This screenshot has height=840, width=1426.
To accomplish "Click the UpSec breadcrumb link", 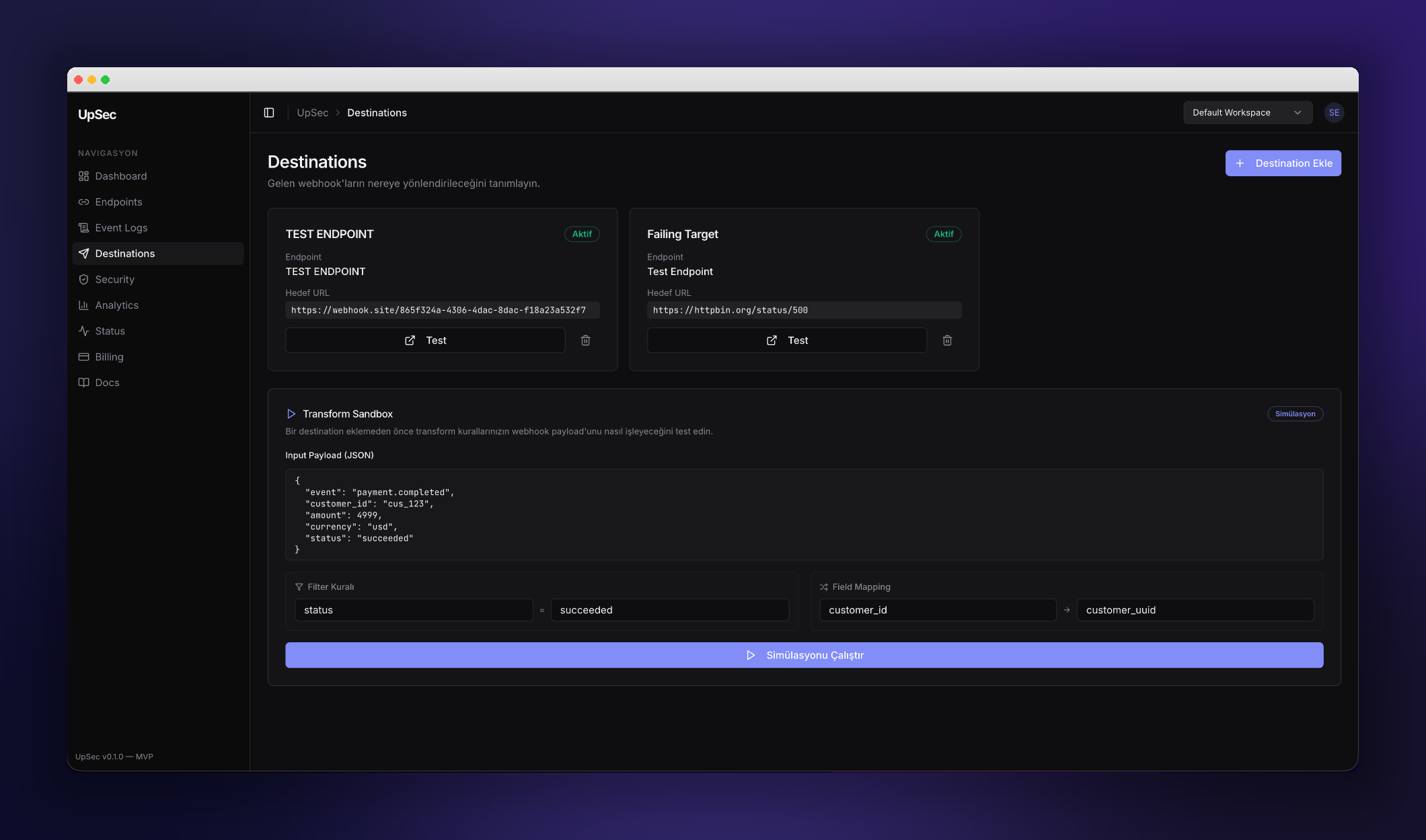I will pyautogui.click(x=312, y=113).
